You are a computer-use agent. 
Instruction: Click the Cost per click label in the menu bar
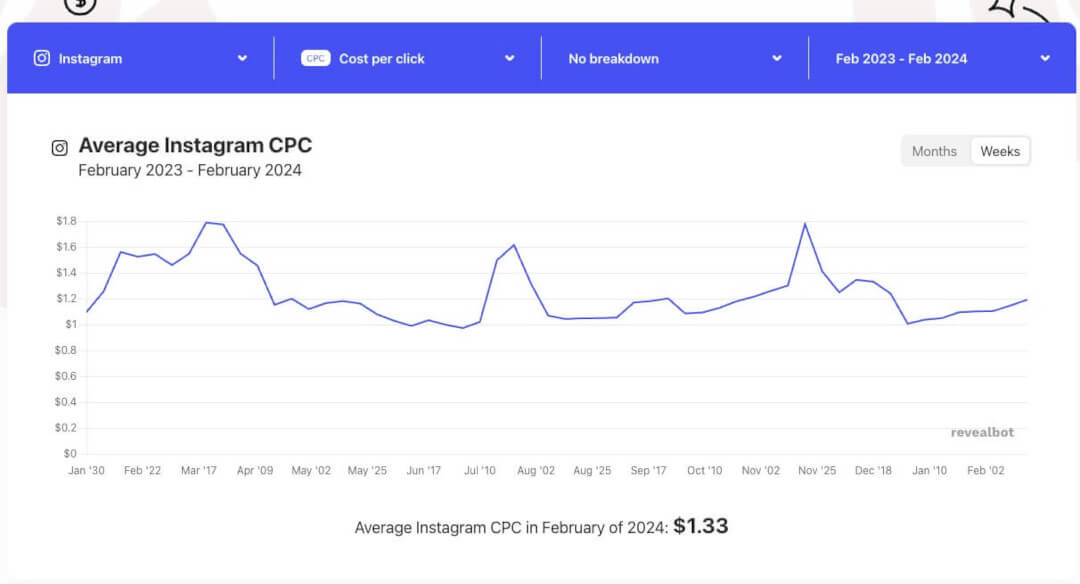[x=383, y=58]
